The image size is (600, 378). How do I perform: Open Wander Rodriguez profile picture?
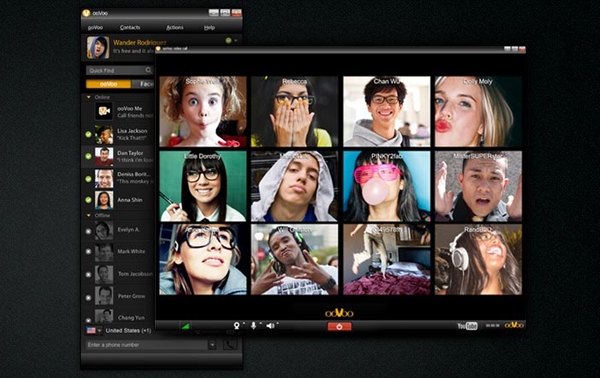(x=98, y=47)
